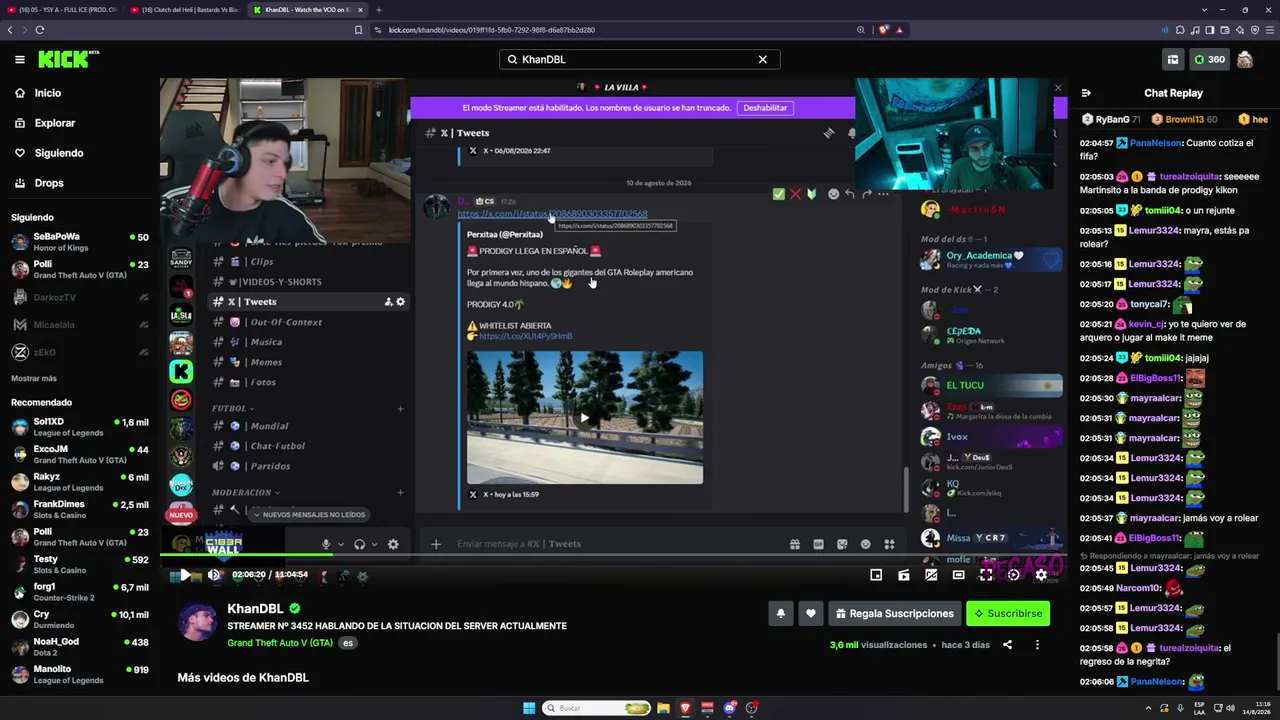This screenshot has height=720, width=1280.
Task: Open the KhanDBL channel avatar
Action: [x=198, y=621]
